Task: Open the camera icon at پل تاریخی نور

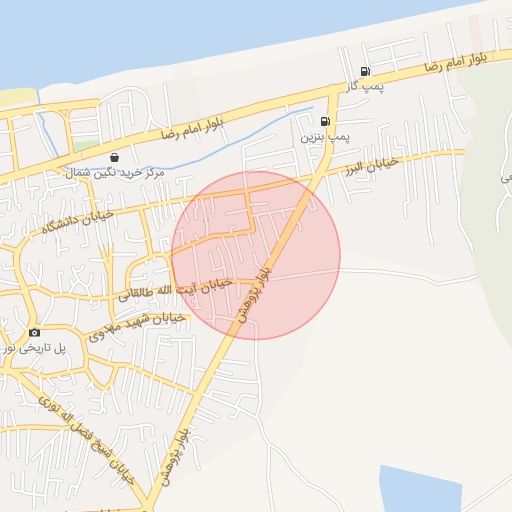Action: click(x=34, y=333)
